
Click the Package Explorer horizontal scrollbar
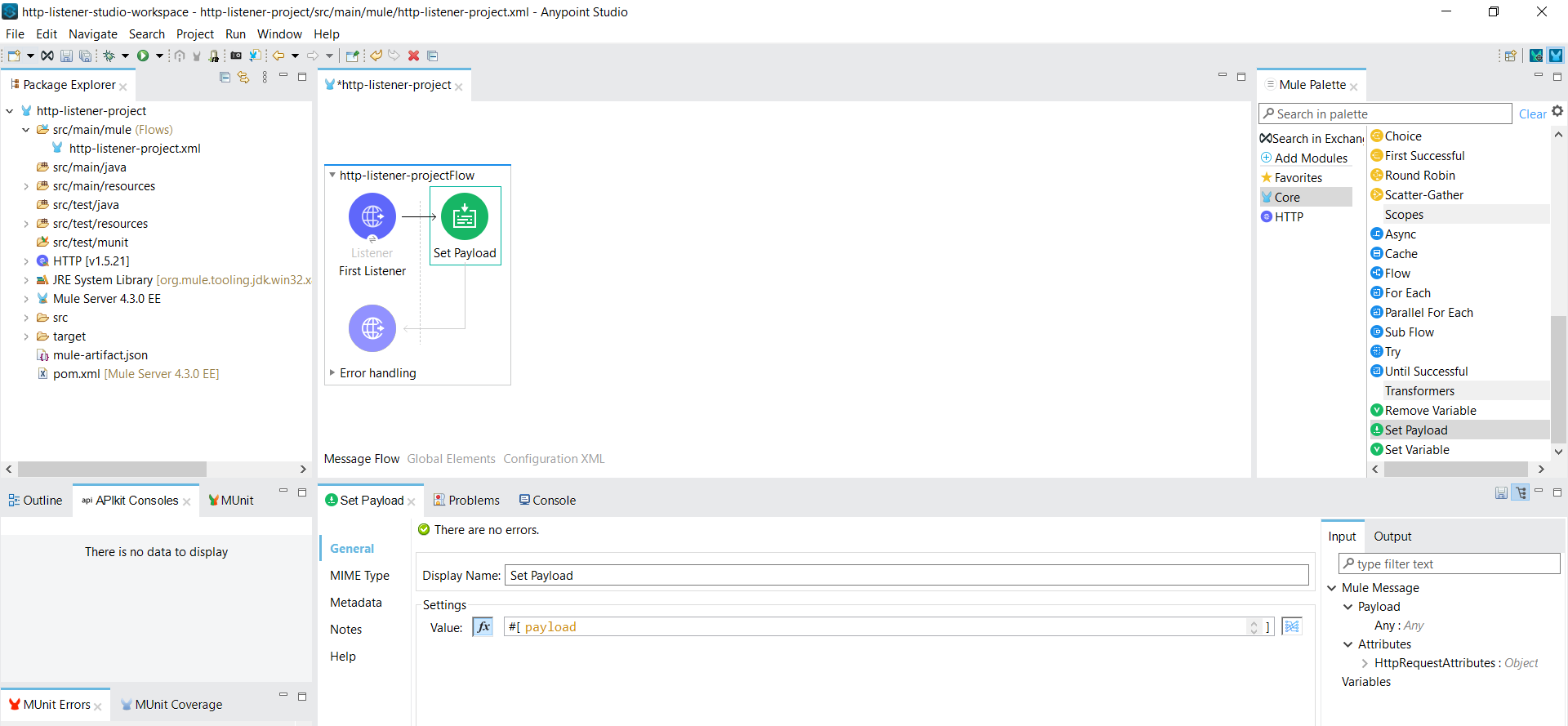click(x=112, y=470)
